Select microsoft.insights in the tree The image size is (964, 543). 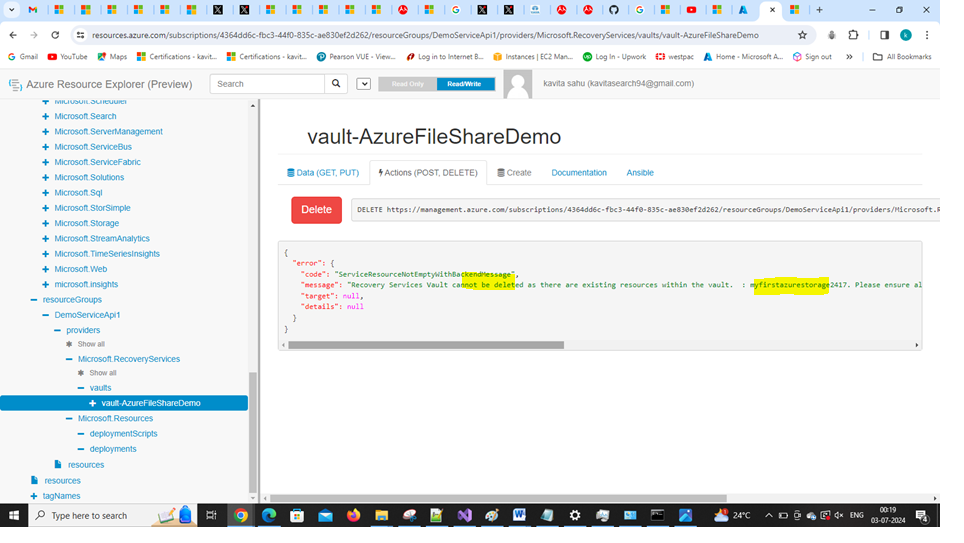point(85,285)
